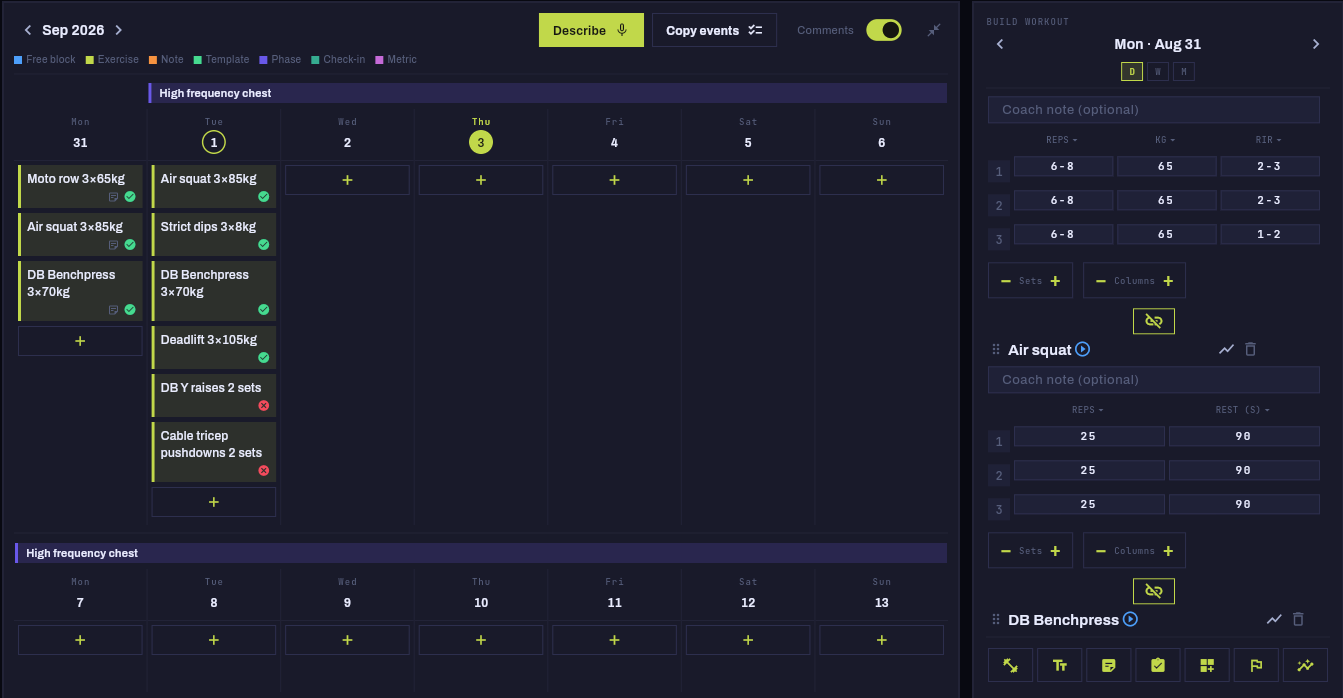Open the REST (S) column dropdown
This screenshot has width=1343, height=698.
[x=1244, y=410]
